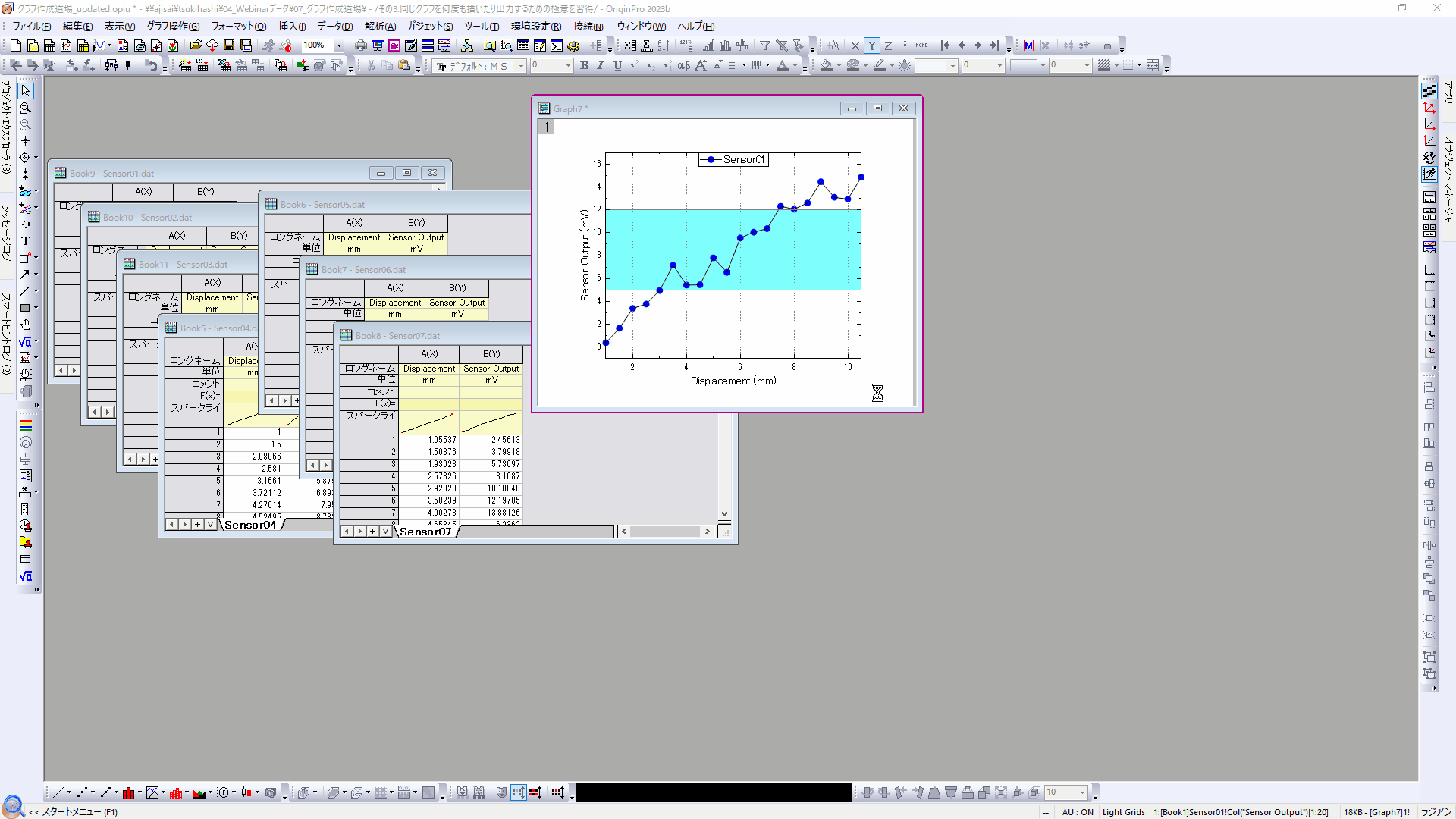Select the Rectangle tool in the left tools bar
The image size is (1456, 819).
tap(26, 308)
